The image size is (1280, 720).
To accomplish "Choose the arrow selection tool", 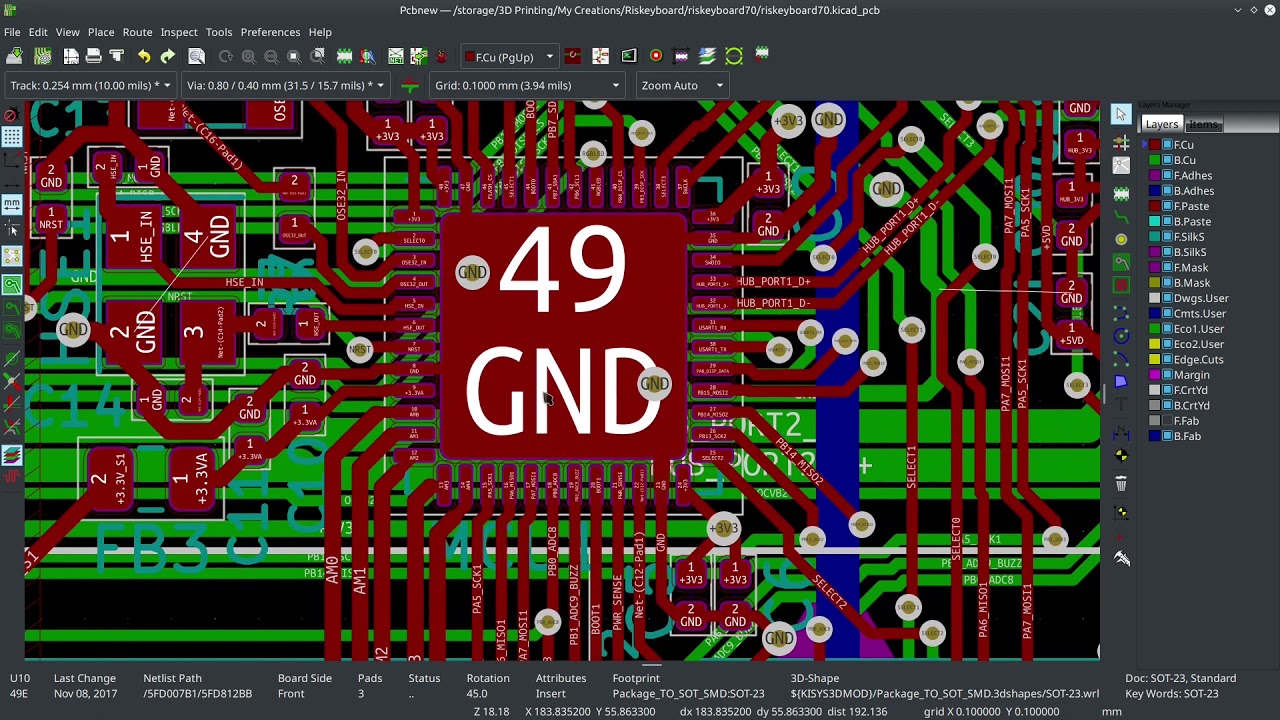I will point(1121,114).
